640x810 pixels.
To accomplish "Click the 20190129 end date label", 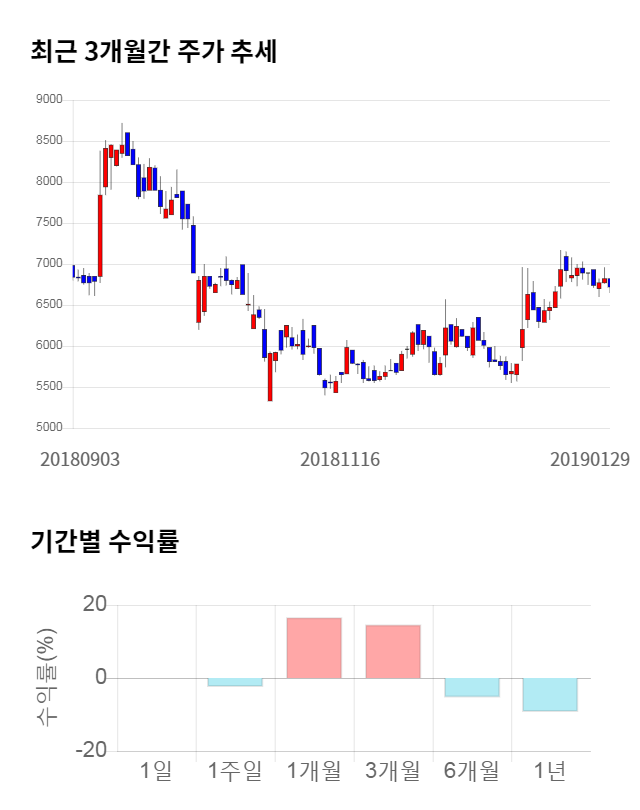I will 593,460.
